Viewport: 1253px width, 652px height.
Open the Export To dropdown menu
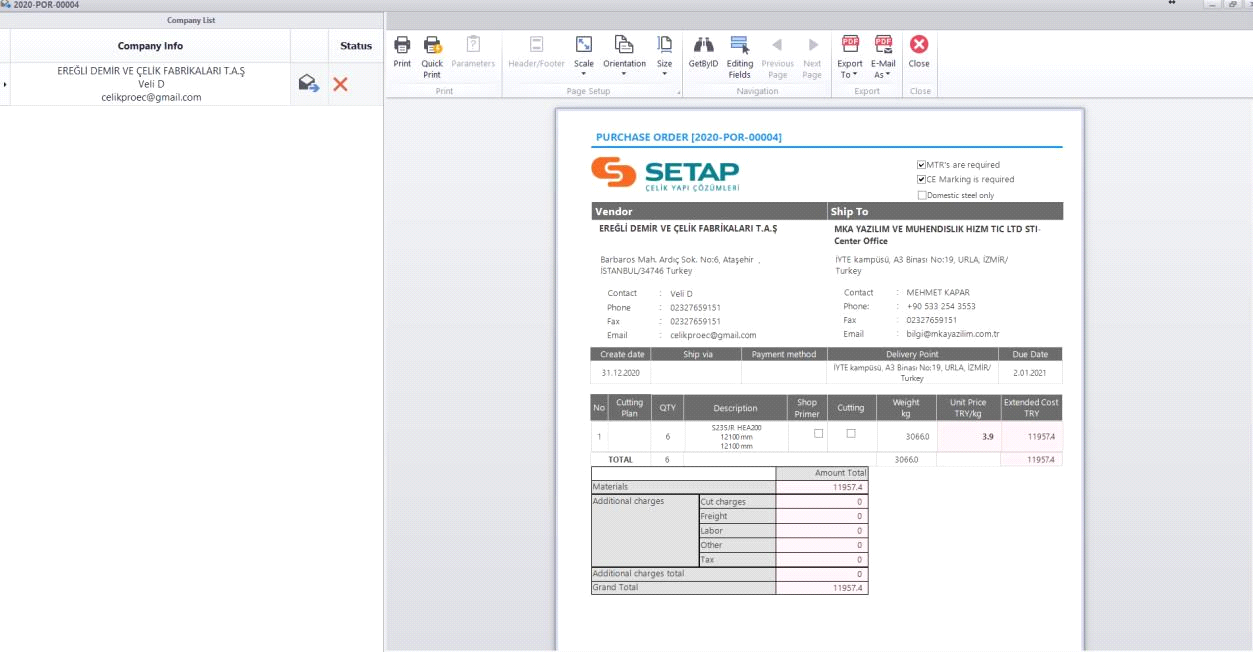850,54
